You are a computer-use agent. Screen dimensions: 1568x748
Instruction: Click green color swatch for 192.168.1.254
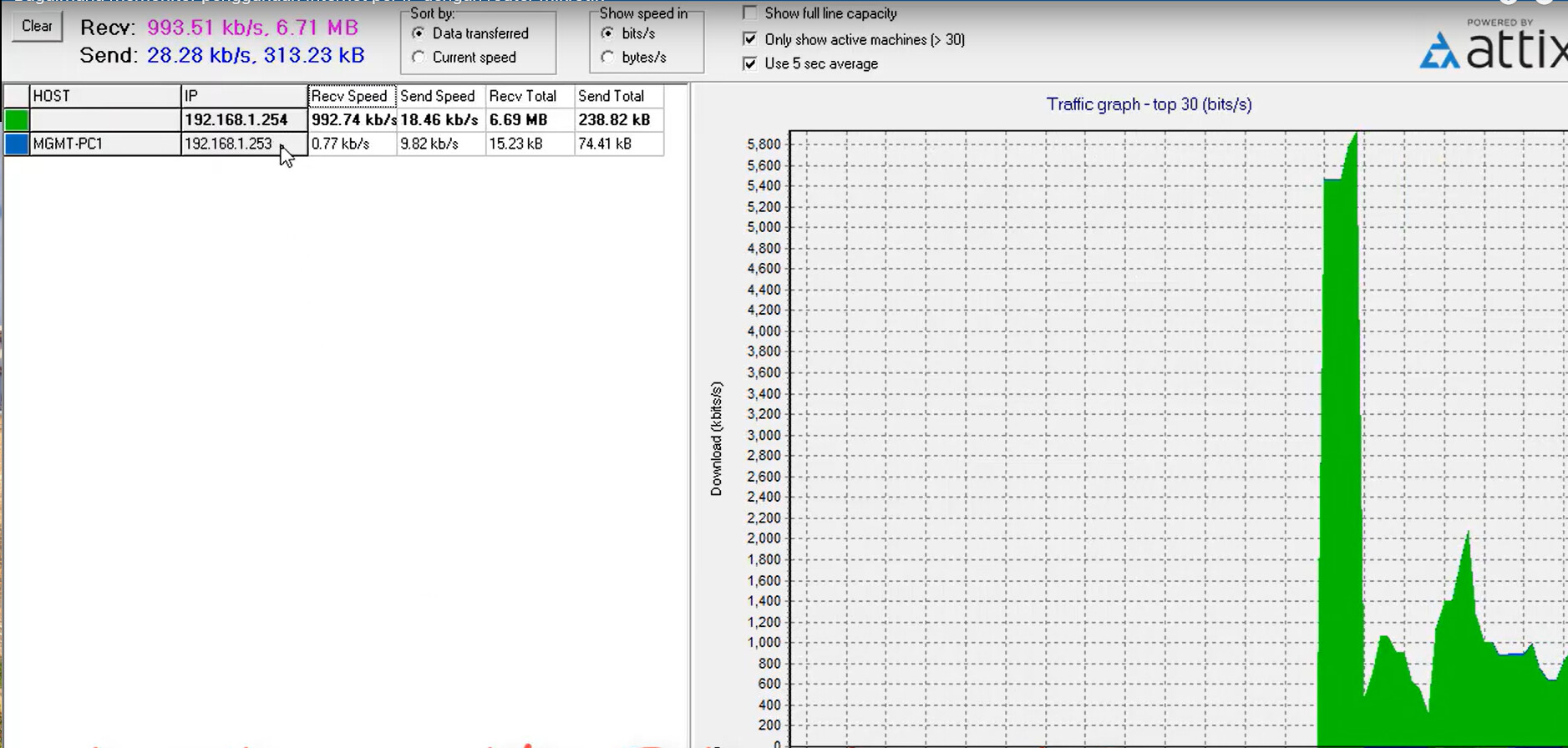tap(17, 120)
